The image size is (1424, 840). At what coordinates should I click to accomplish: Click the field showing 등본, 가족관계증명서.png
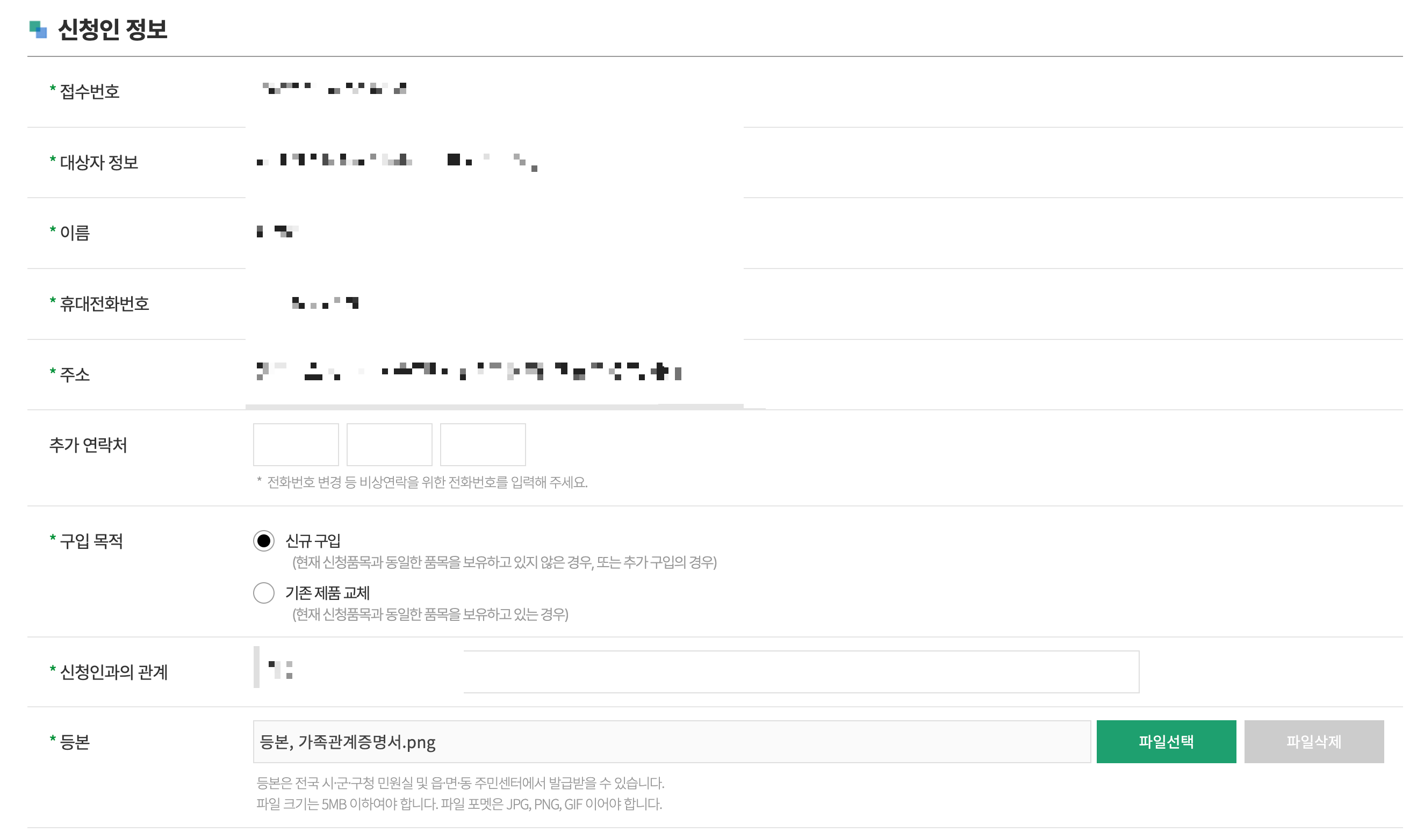pos(668,742)
